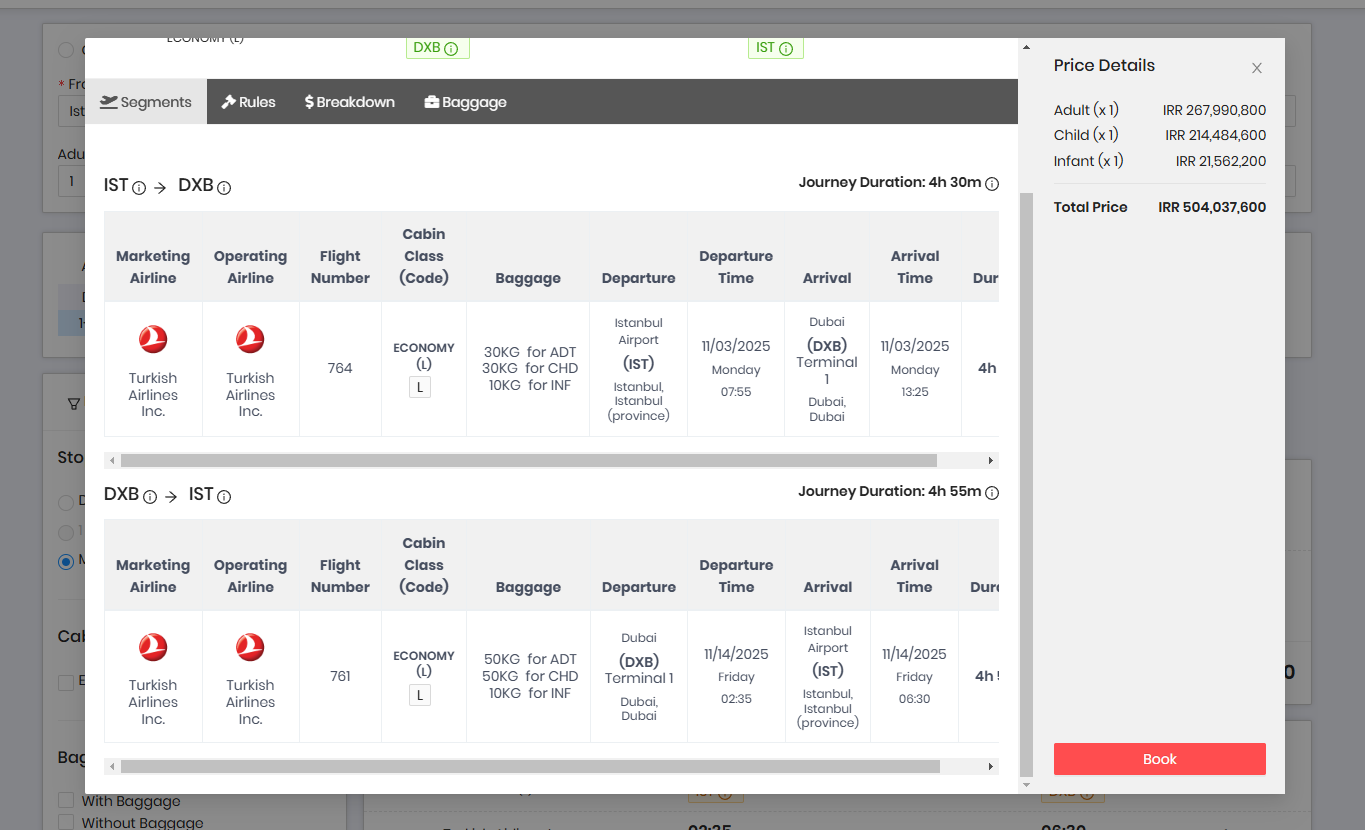Click the green DXB tag at top

[437, 48]
